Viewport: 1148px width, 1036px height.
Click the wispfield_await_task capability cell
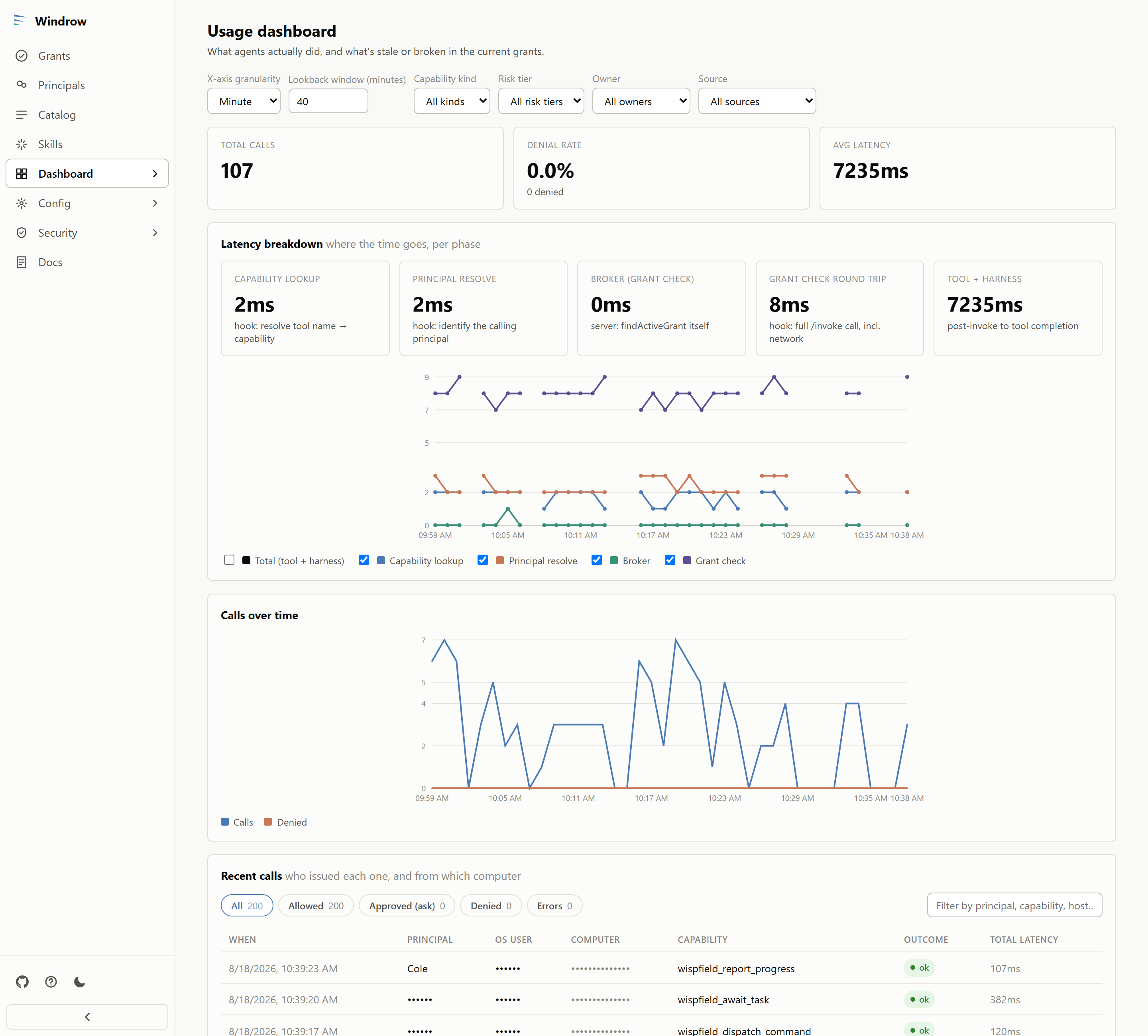point(723,1000)
